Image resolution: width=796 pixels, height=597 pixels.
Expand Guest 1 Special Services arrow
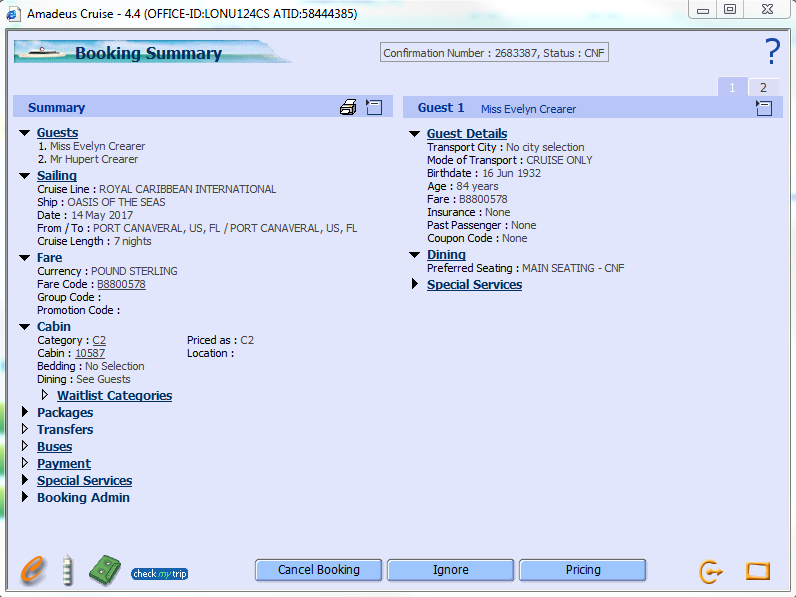(x=415, y=284)
